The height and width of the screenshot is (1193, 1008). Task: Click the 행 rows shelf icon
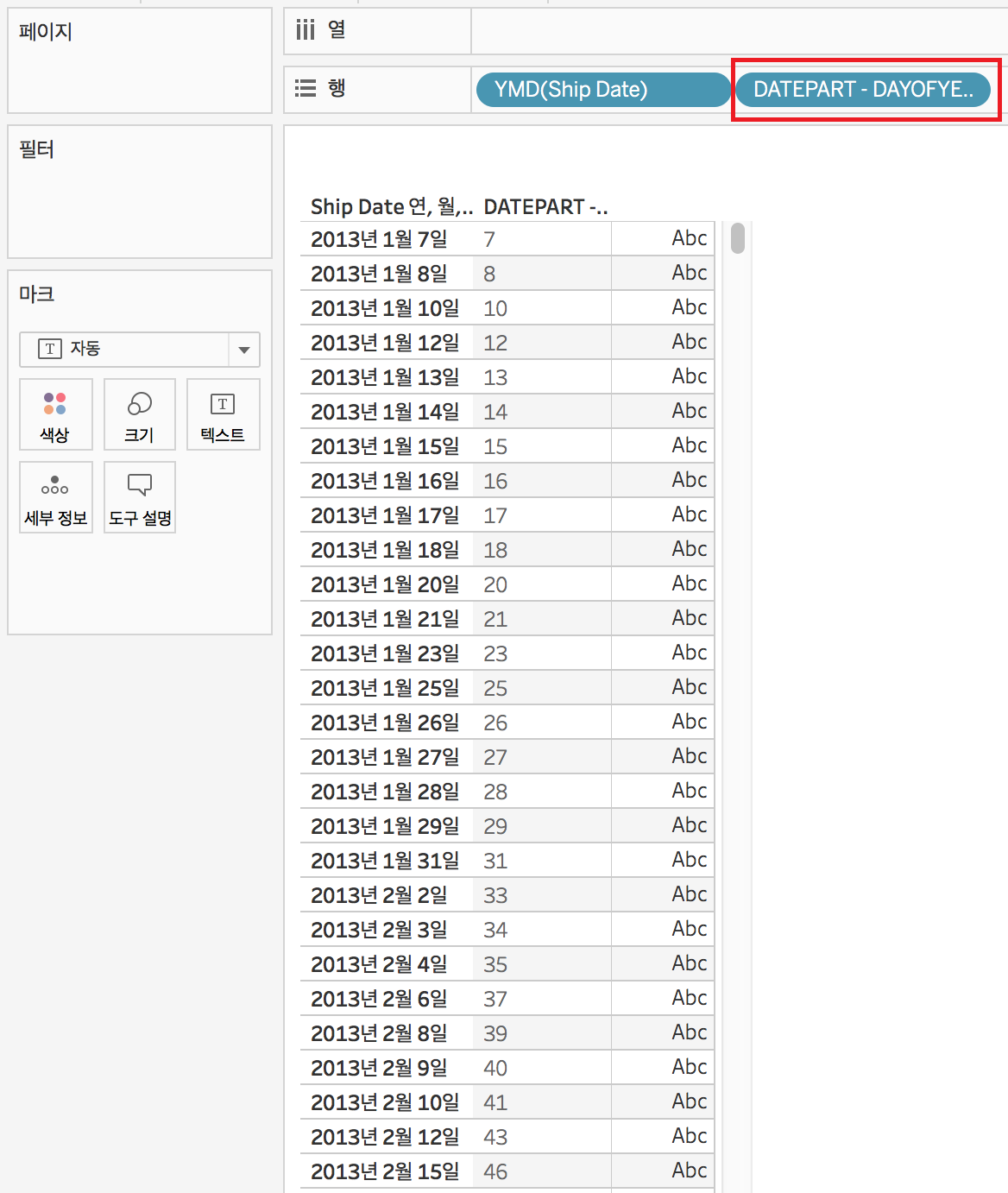click(306, 88)
